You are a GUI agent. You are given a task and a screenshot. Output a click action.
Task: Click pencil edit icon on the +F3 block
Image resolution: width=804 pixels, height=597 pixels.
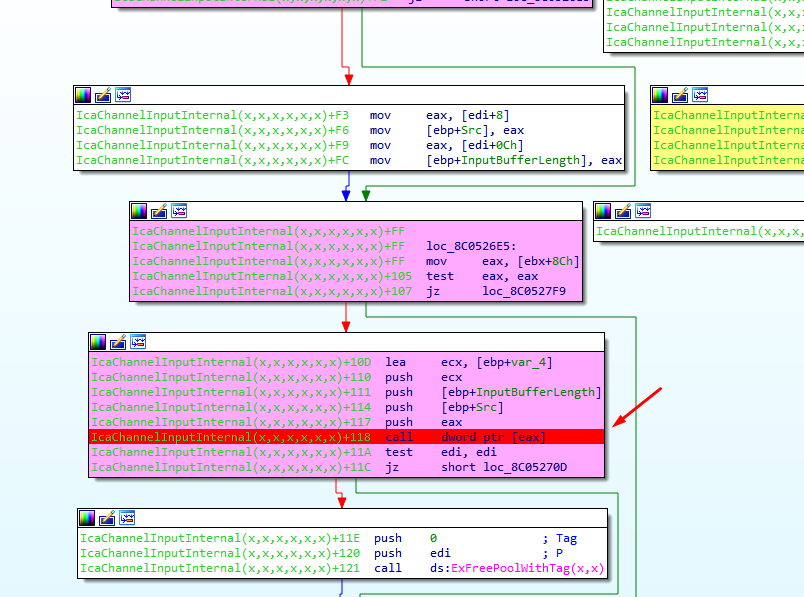[x=103, y=95]
